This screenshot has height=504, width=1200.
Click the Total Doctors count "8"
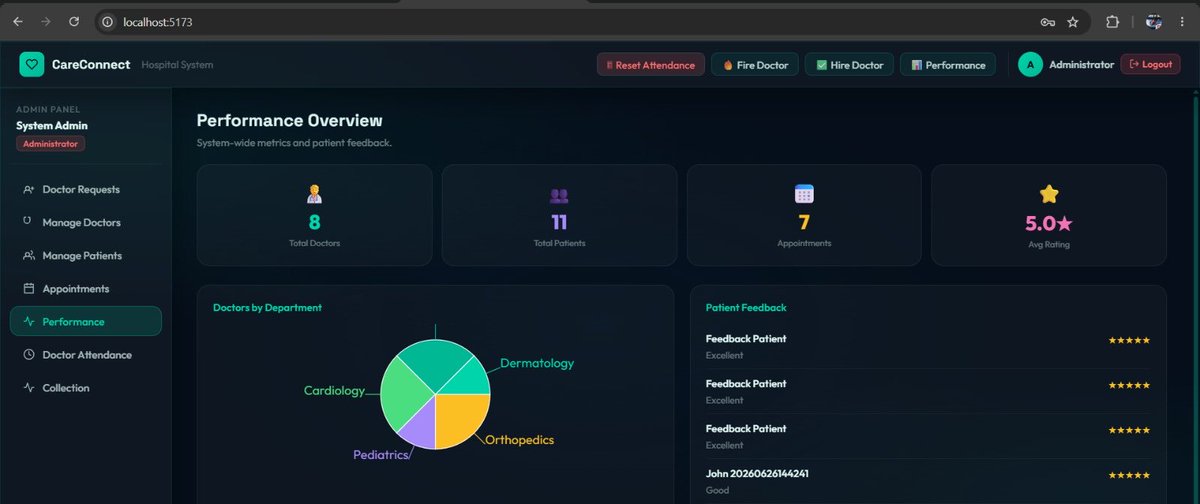[x=315, y=223]
